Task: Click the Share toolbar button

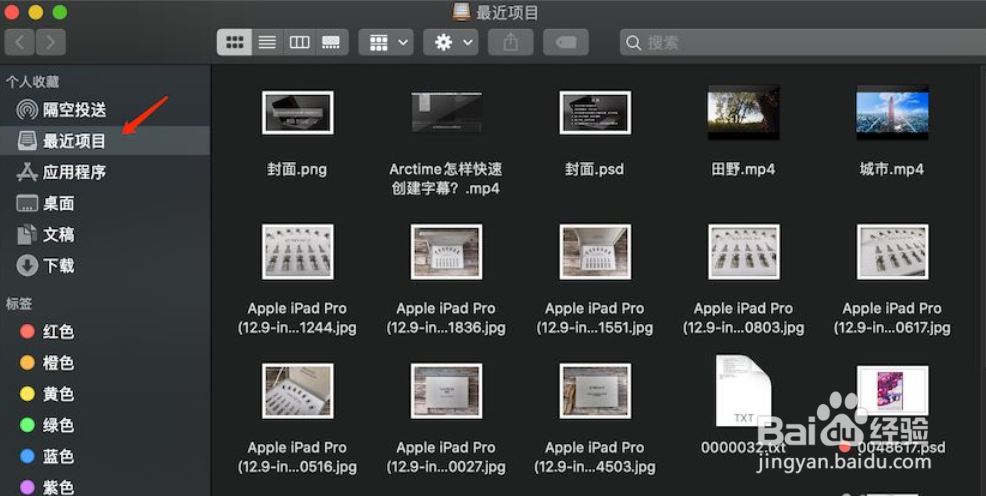Action: (511, 43)
